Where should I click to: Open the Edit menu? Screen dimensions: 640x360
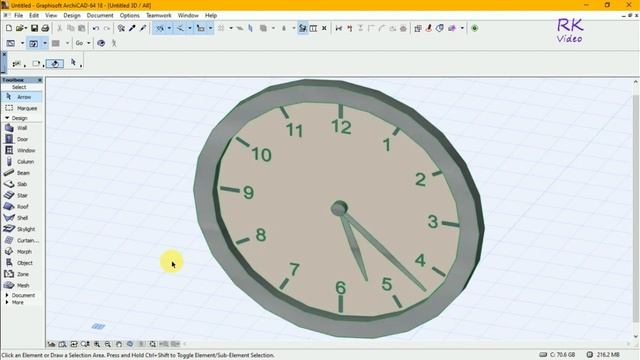click(34, 16)
